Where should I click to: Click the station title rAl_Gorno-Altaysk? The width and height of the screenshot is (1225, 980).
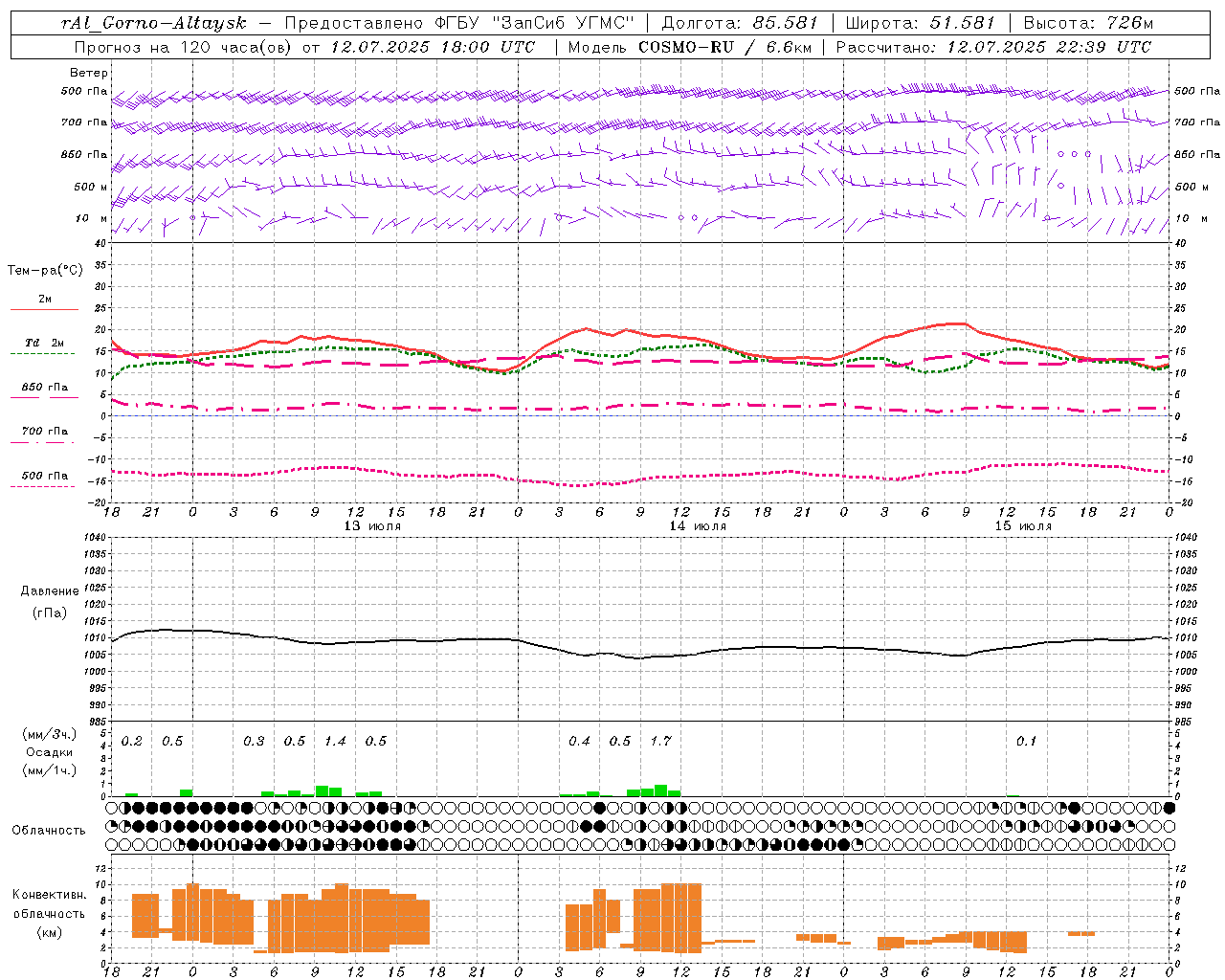(x=153, y=23)
